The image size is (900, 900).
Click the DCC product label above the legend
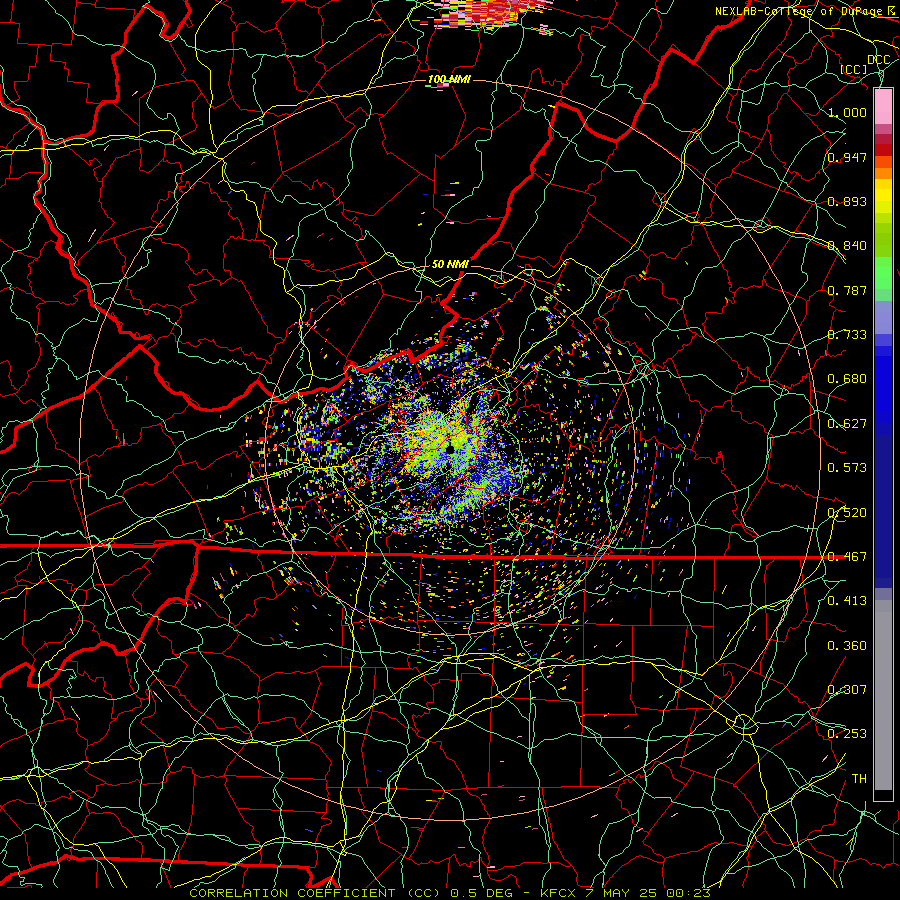coord(878,60)
